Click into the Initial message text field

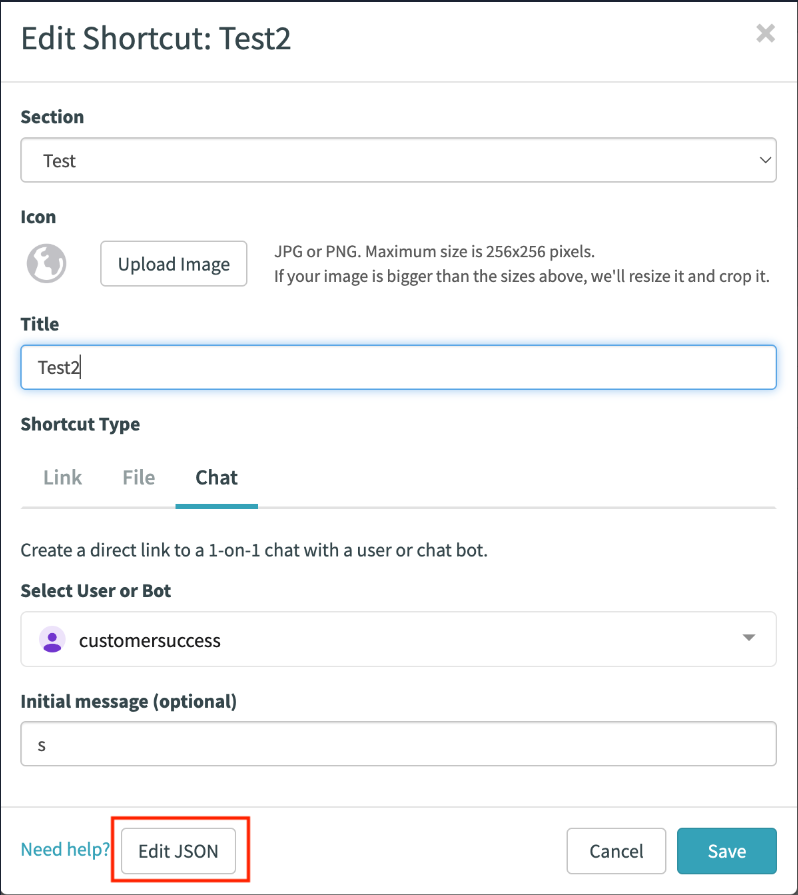[x=398, y=744]
